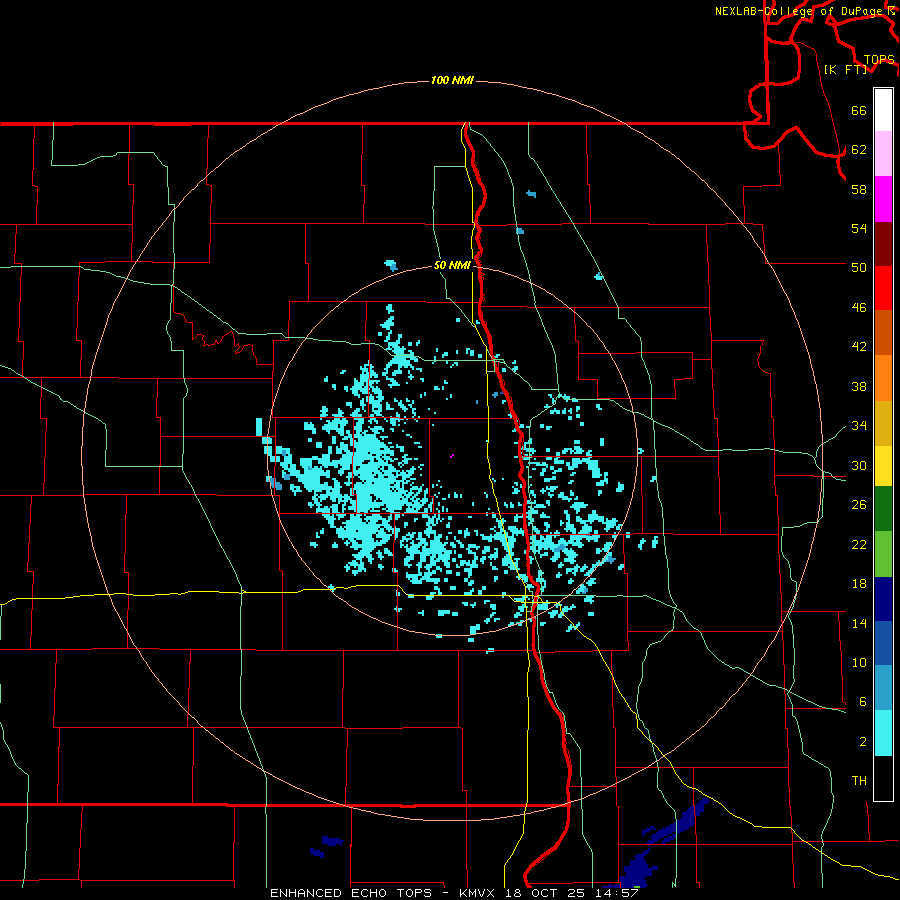The height and width of the screenshot is (900, 900).
Task: Click the magenta pixel at radar center
Action: [452, 456]
